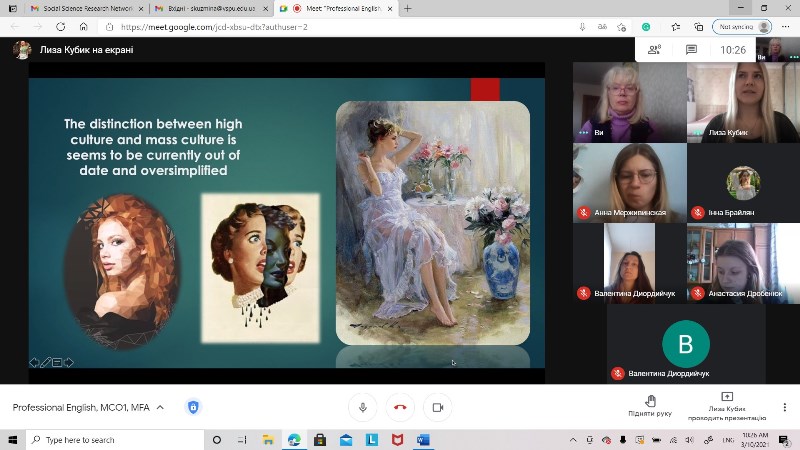Click the slide menu icon on presentation
Viewport: 800px width, 450px height.
pos(57,362)
